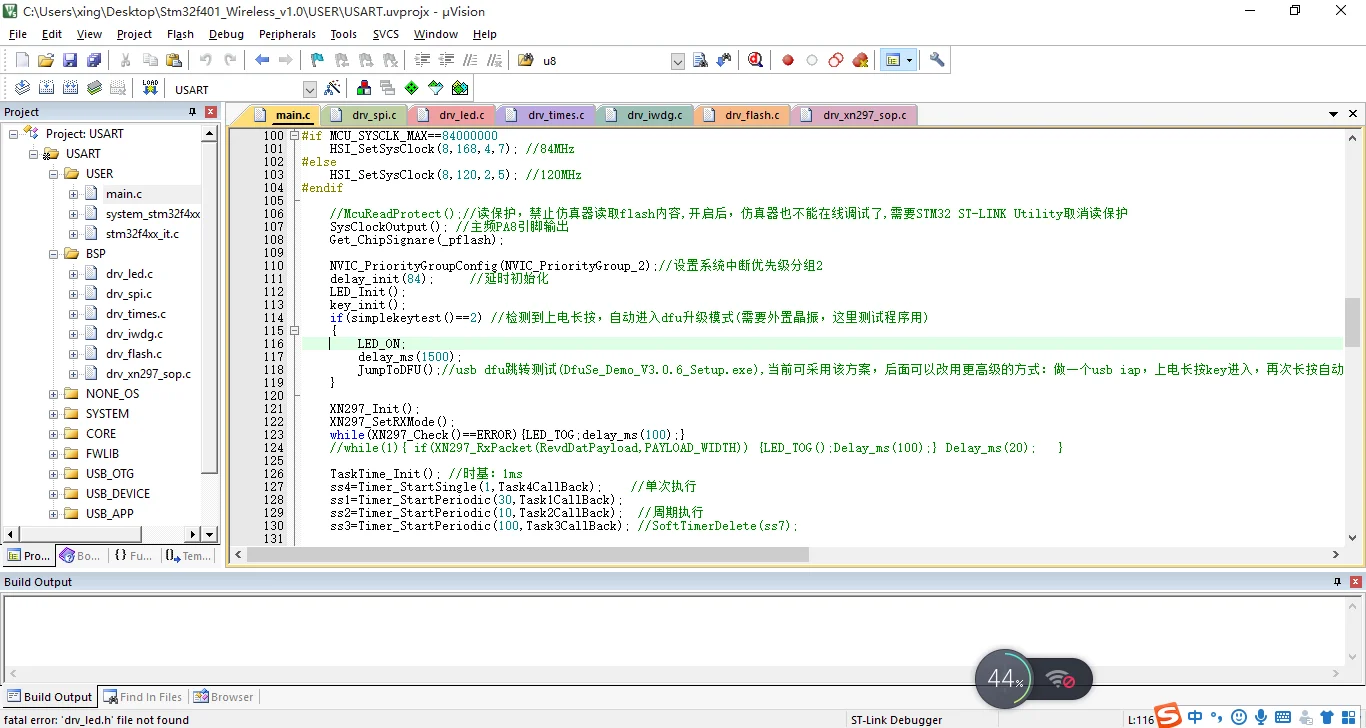Viewport: 1366px width, 728px height.
Task: Create a new file with the New icon
Action: (x=22, y=60)
